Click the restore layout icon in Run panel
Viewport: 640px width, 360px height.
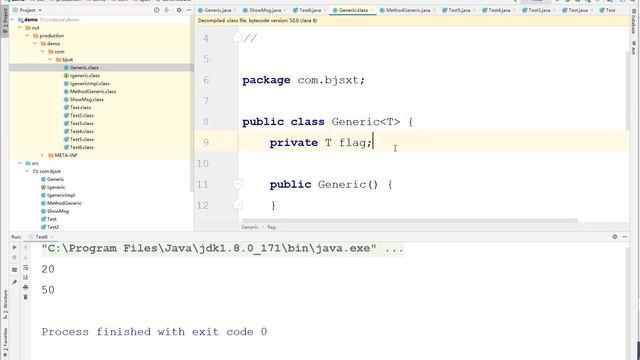[x=14, y=270]
